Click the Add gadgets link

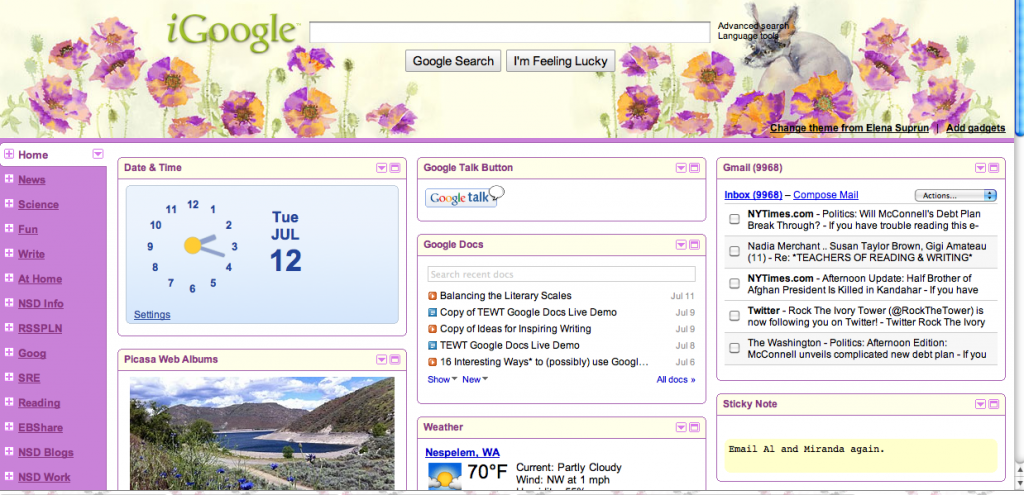coord(976,128)
